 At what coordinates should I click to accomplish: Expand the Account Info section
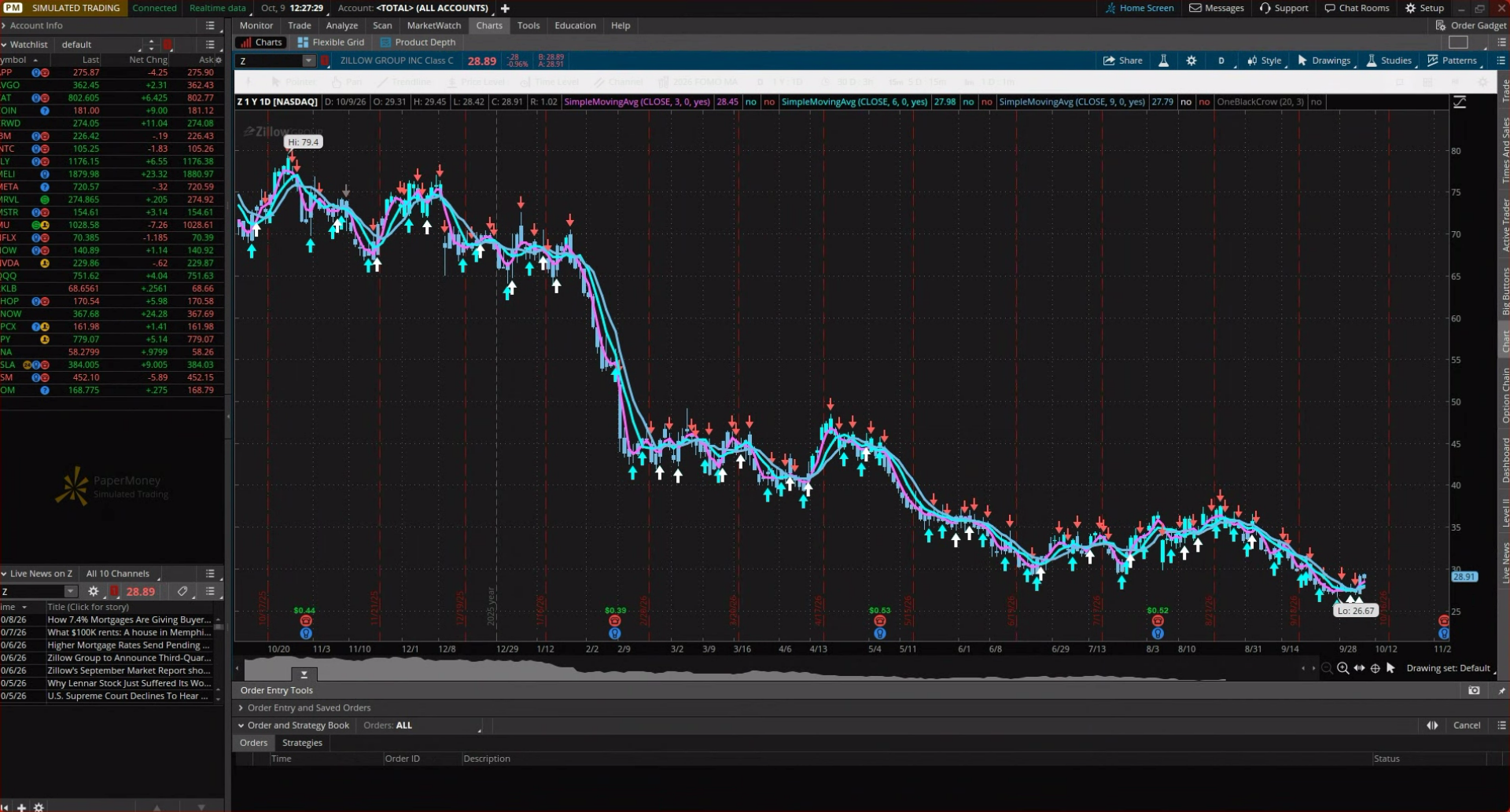coord(4,25)
